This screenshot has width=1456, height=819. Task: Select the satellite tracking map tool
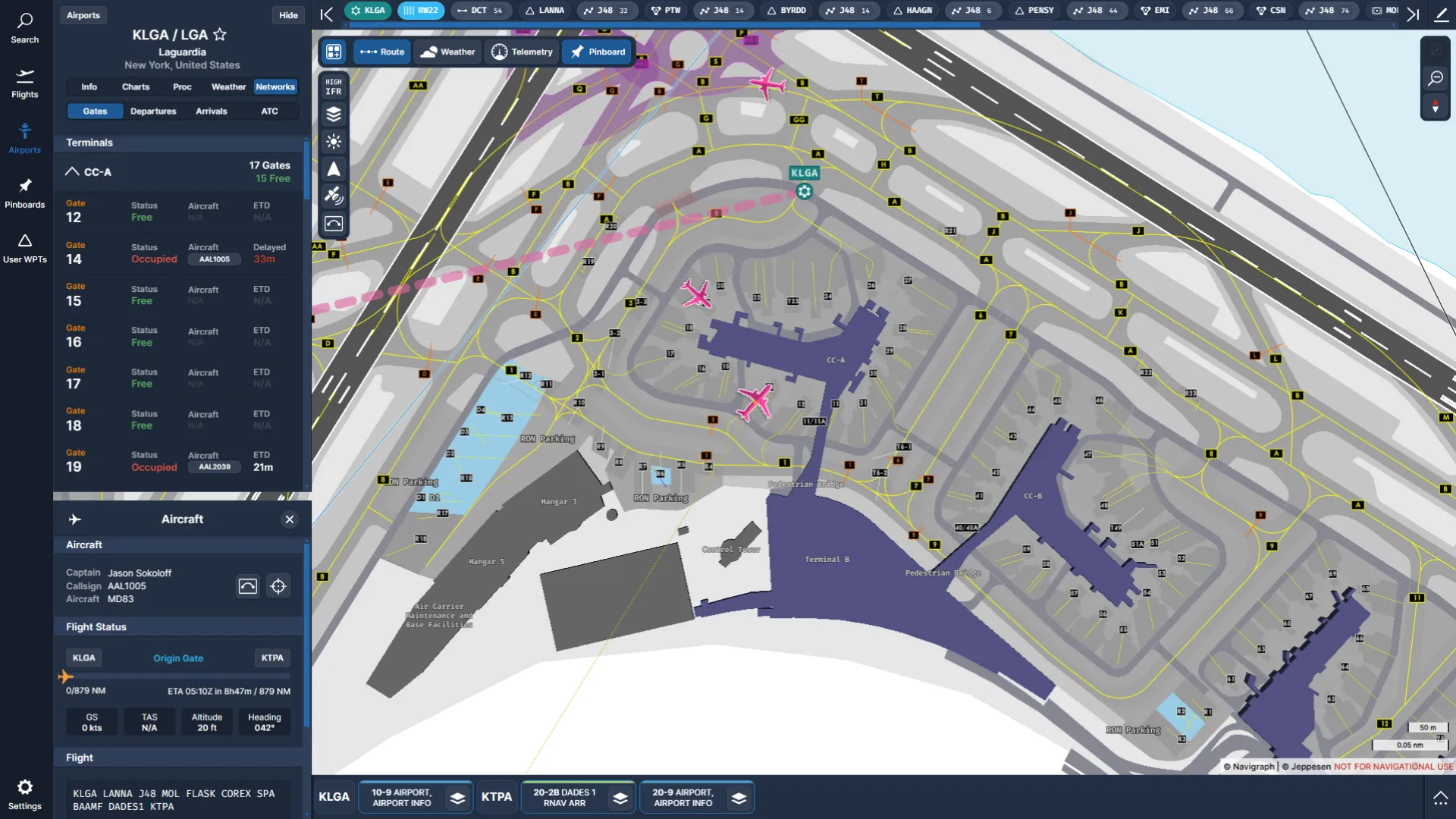point(334,196)
